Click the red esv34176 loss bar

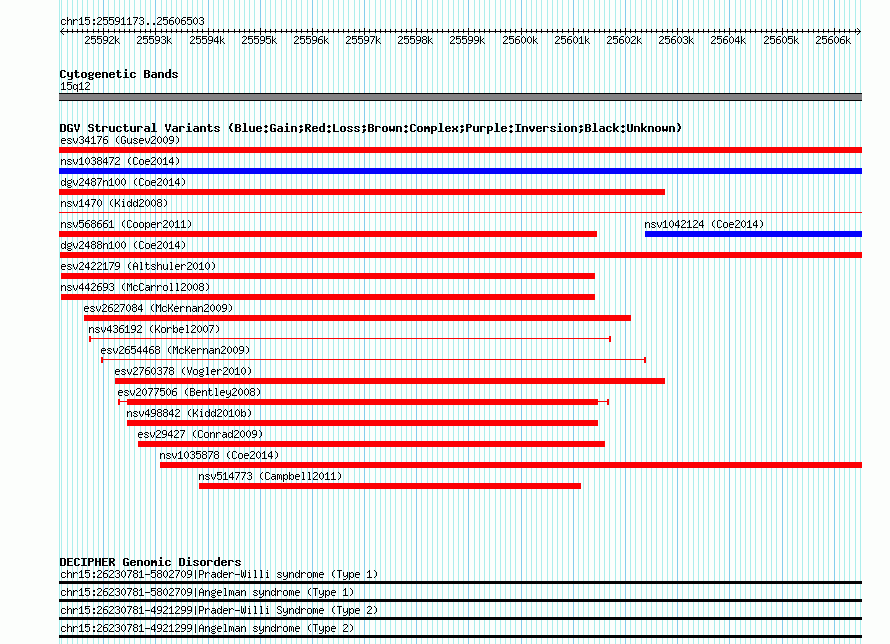point(460,150)
